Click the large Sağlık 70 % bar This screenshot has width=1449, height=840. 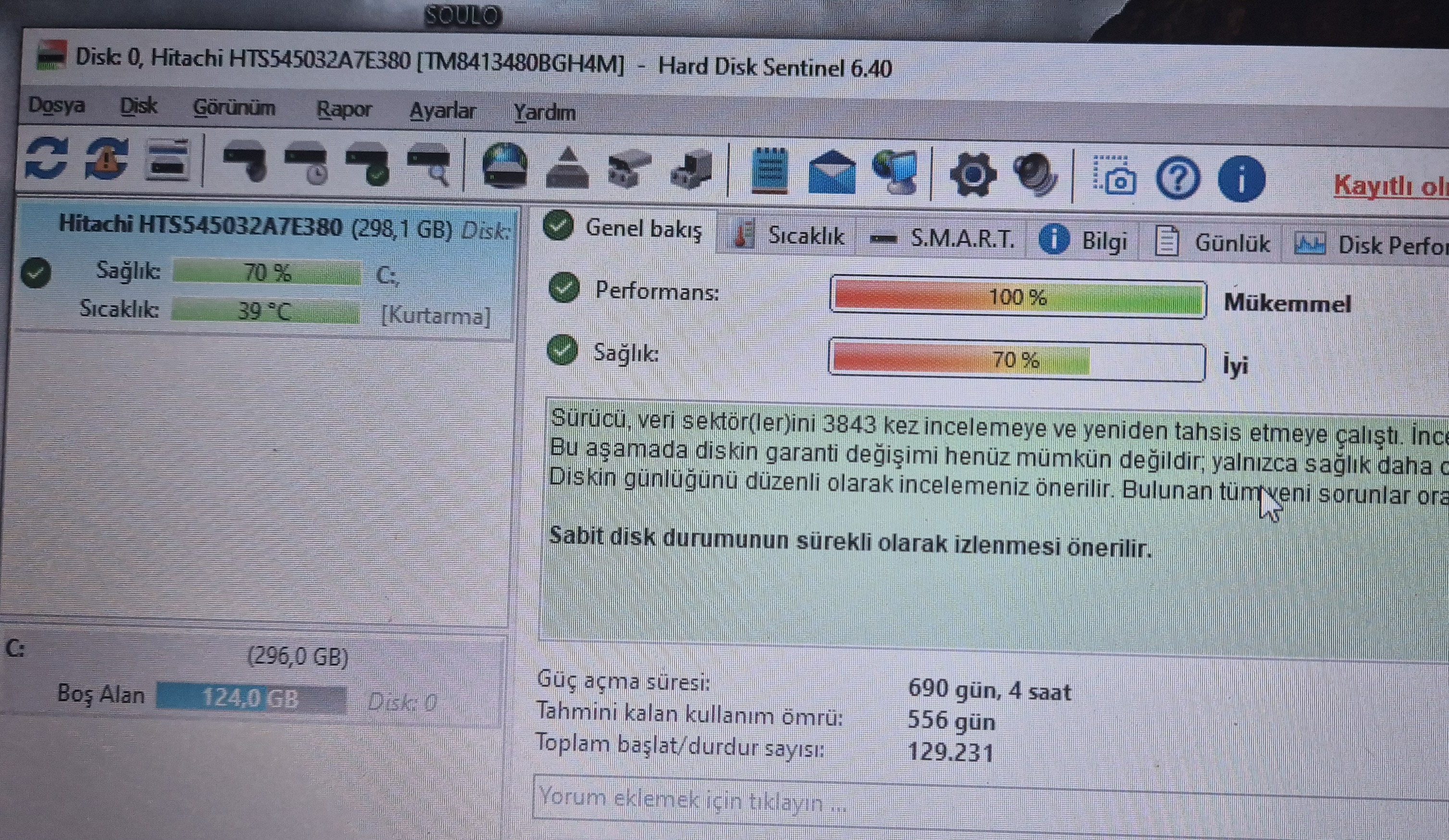coord(1017,360)
